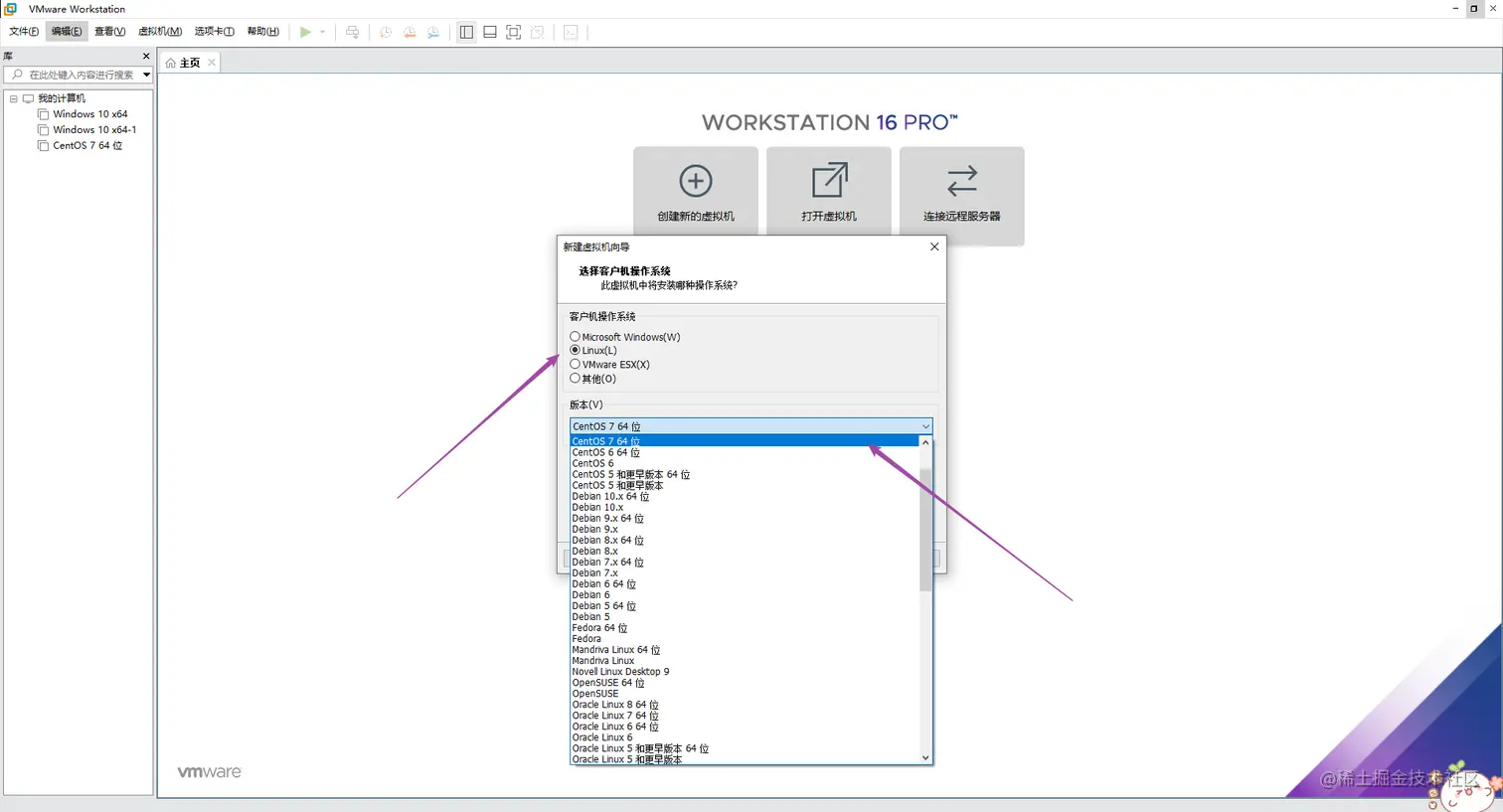Image resolution: width=1503 pixels, height=812 pixels.
Task: Open the 帮助(H) menu
Action: point(262,32)
